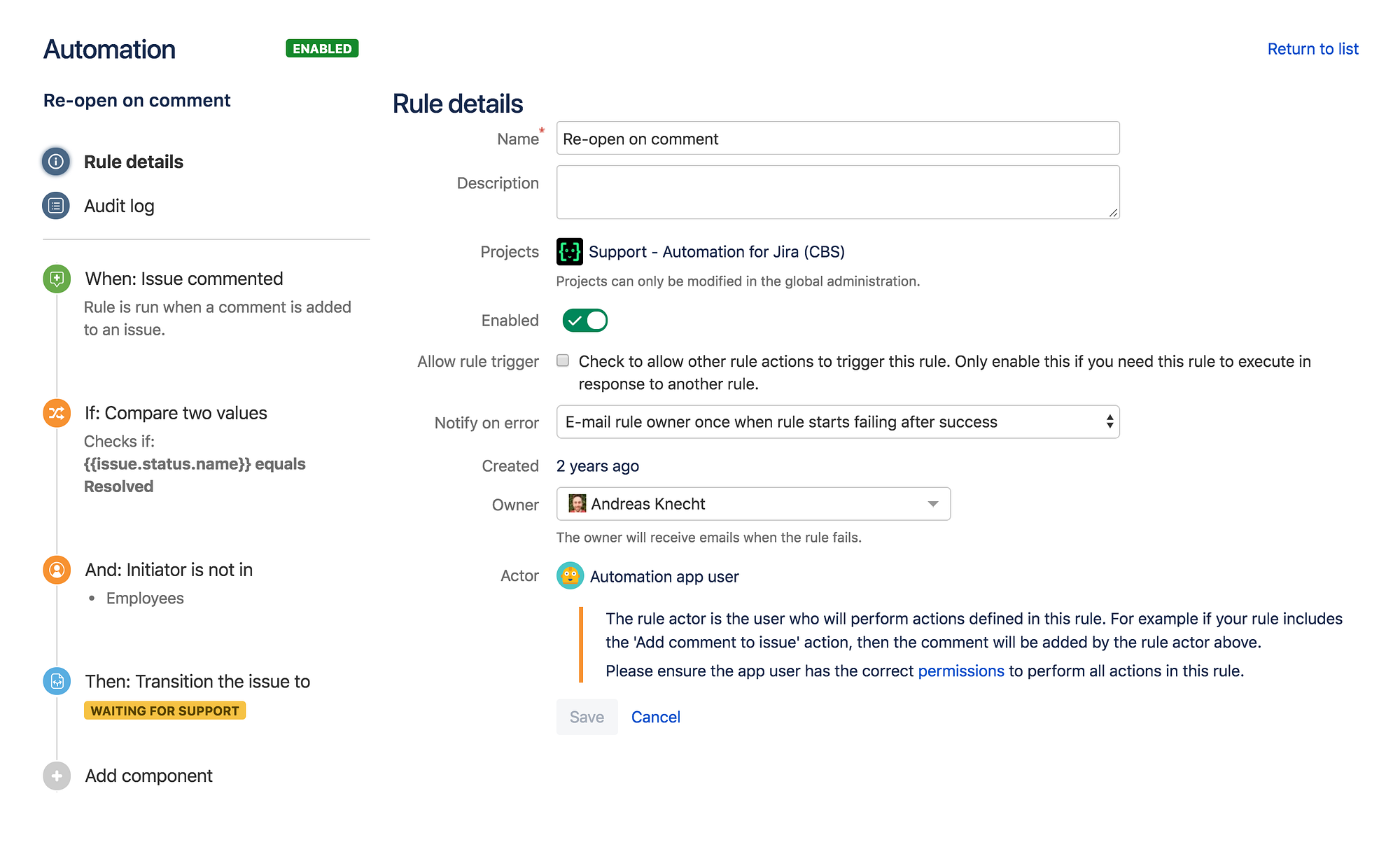Open the Audit log section
This screenshot has height=861, width=1400.
119,206
